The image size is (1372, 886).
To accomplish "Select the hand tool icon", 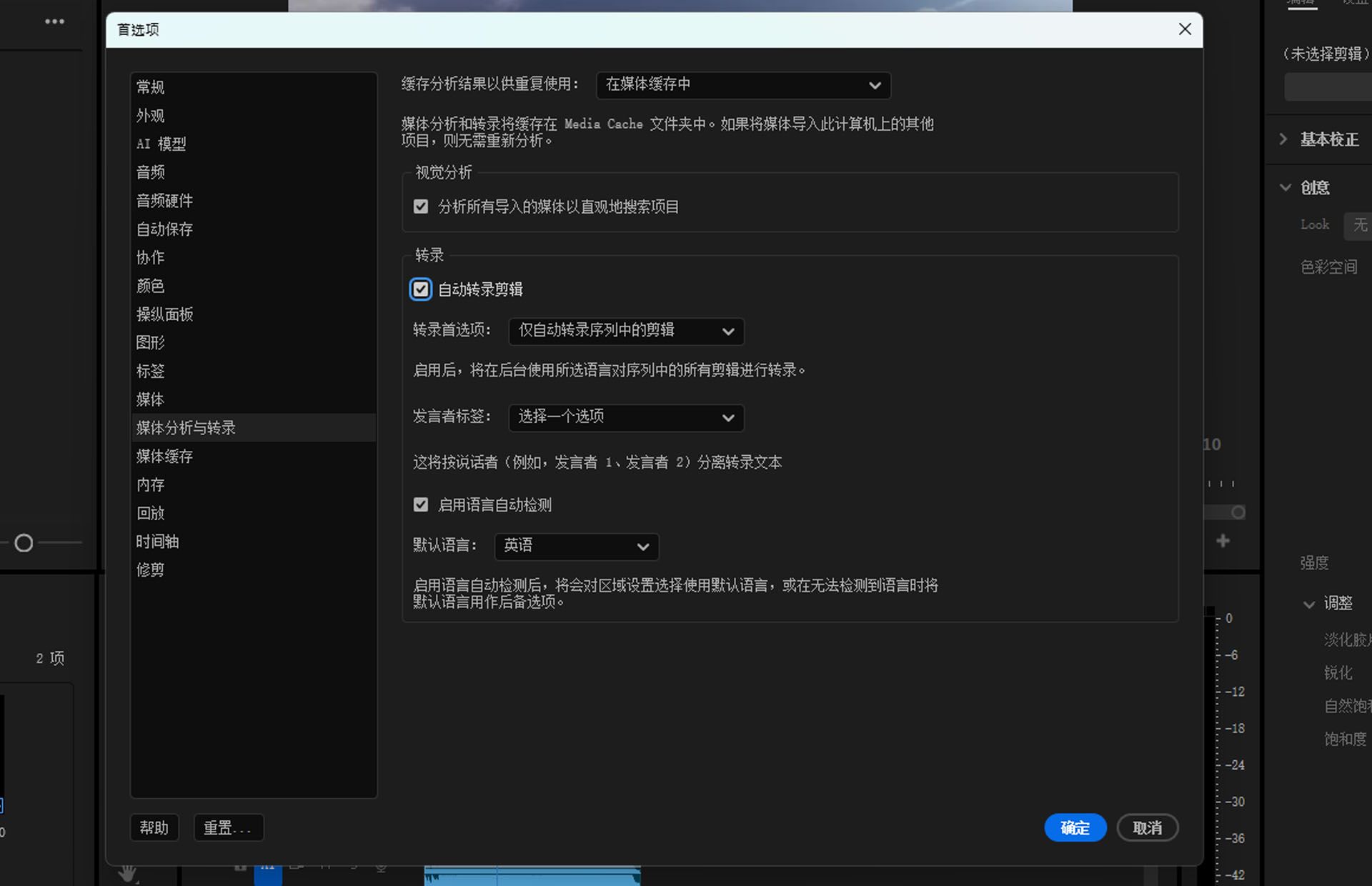I will 128,872.
